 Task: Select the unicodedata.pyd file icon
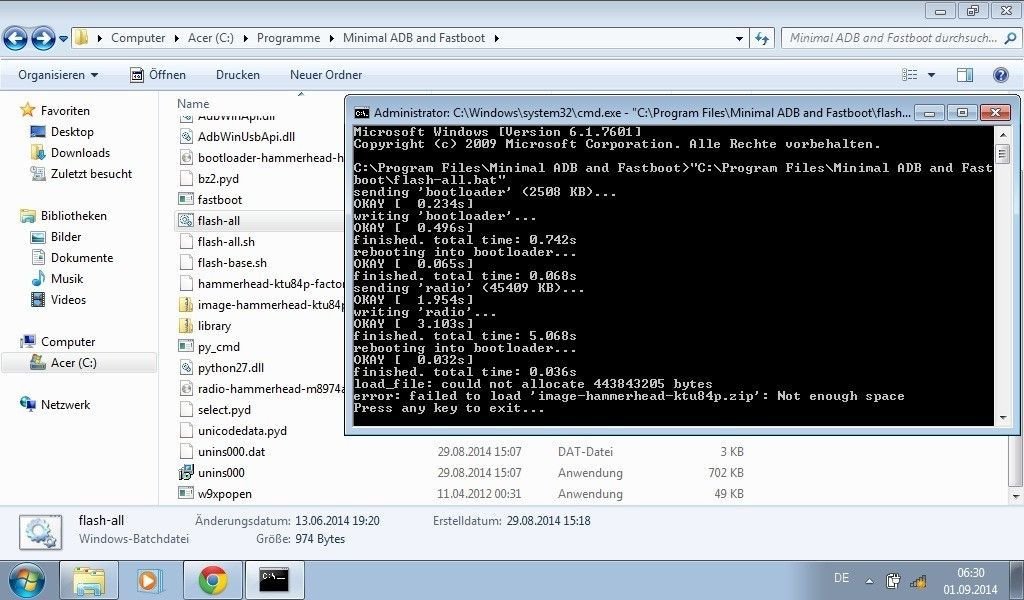click(x=186, y=431)
